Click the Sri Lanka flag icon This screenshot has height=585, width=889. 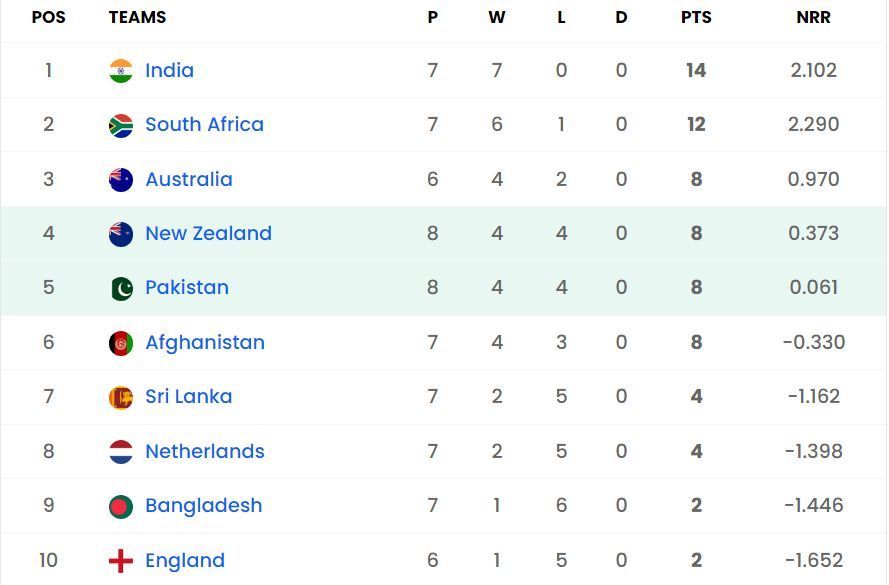(120, 396)
